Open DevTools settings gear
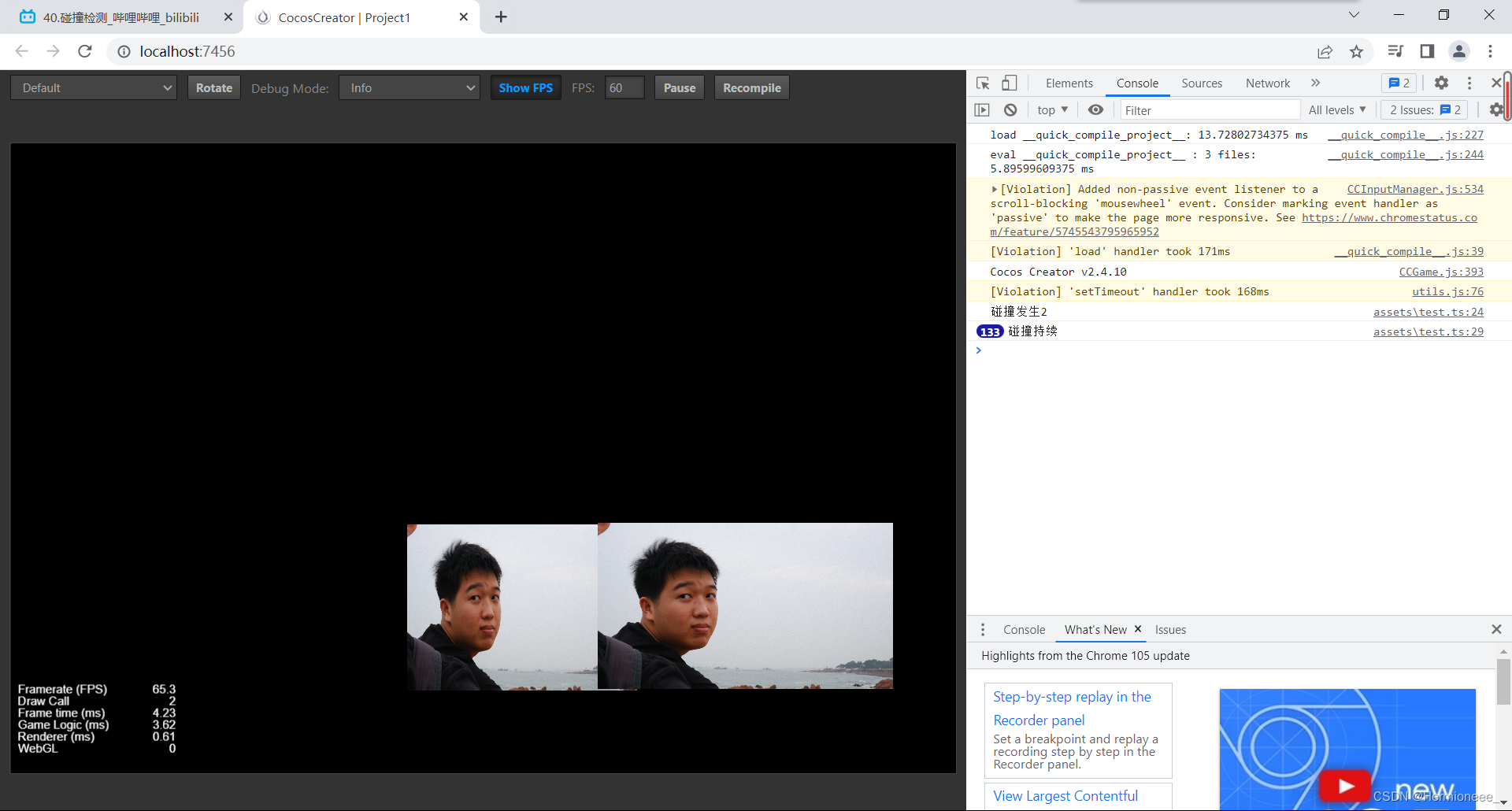 tap(1441, 83)
